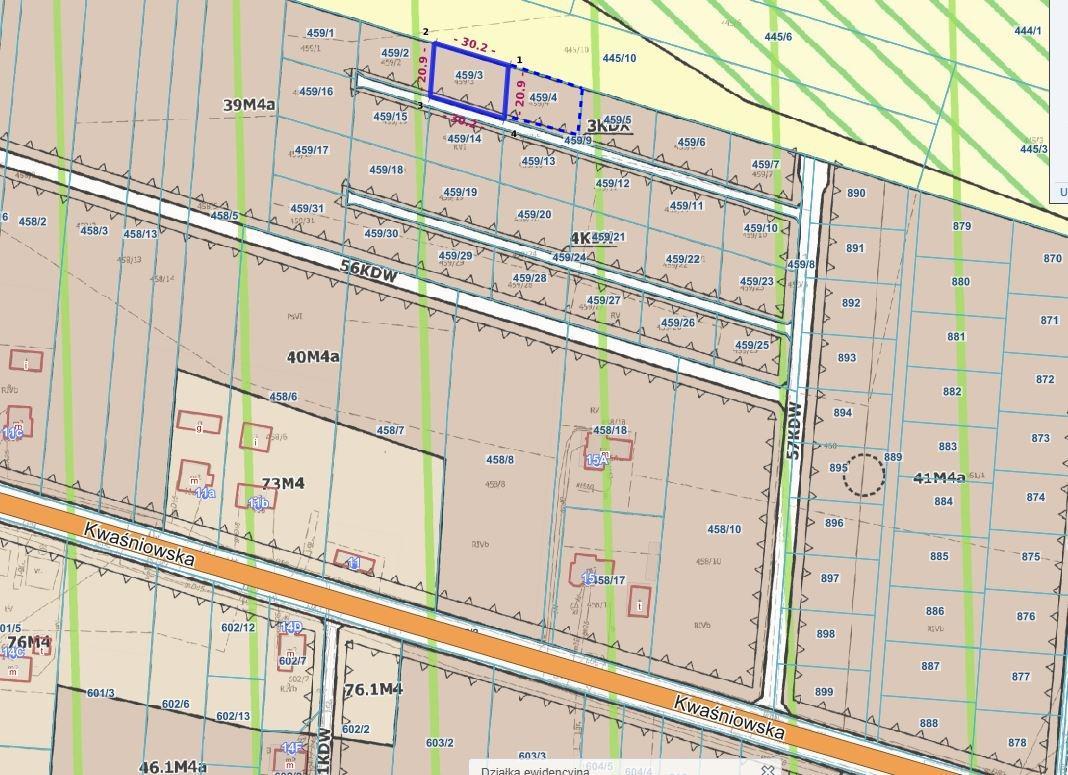
Task: Click the road label 56KDW
Action: (x=369, y=272)
